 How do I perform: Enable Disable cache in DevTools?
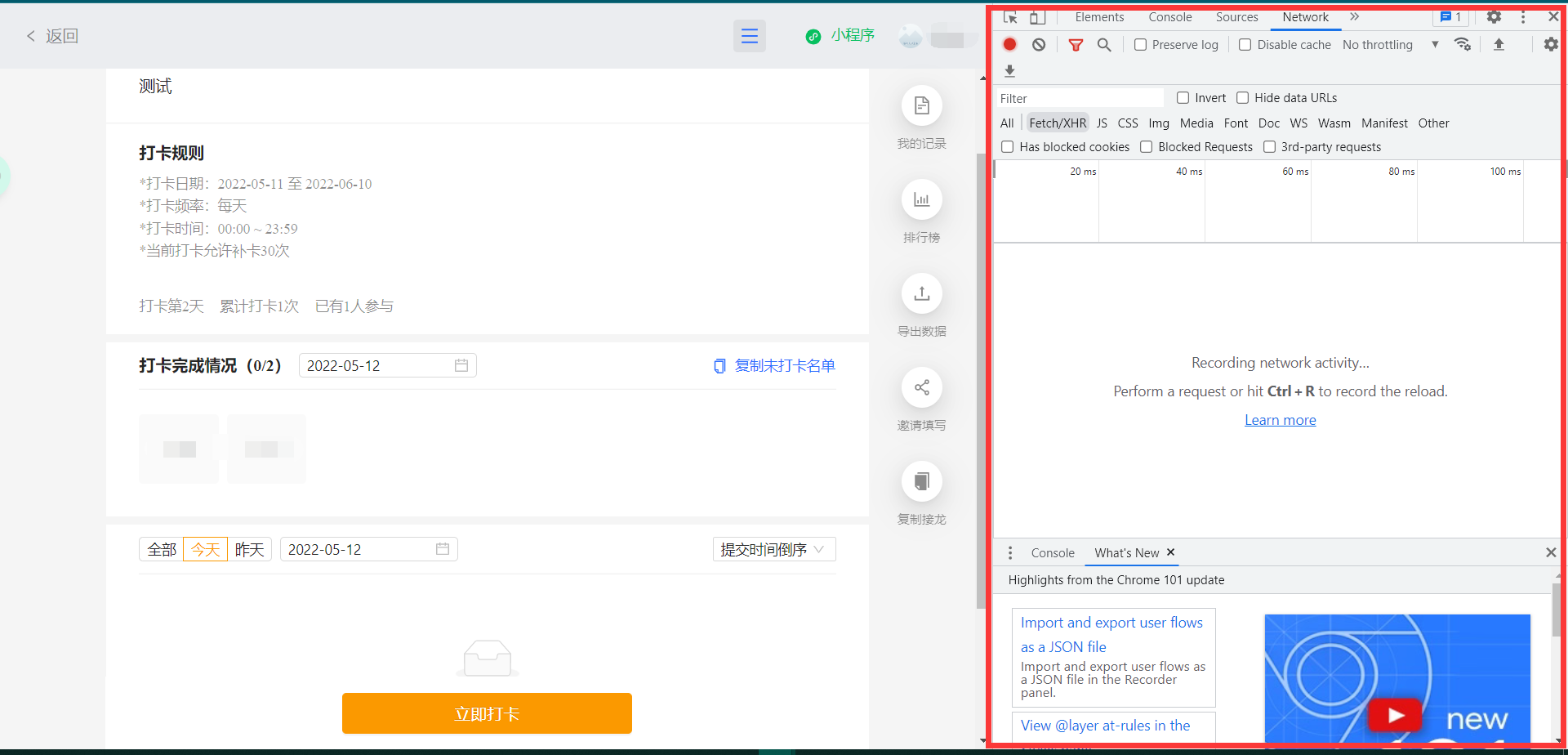(x=1245, y=45)
